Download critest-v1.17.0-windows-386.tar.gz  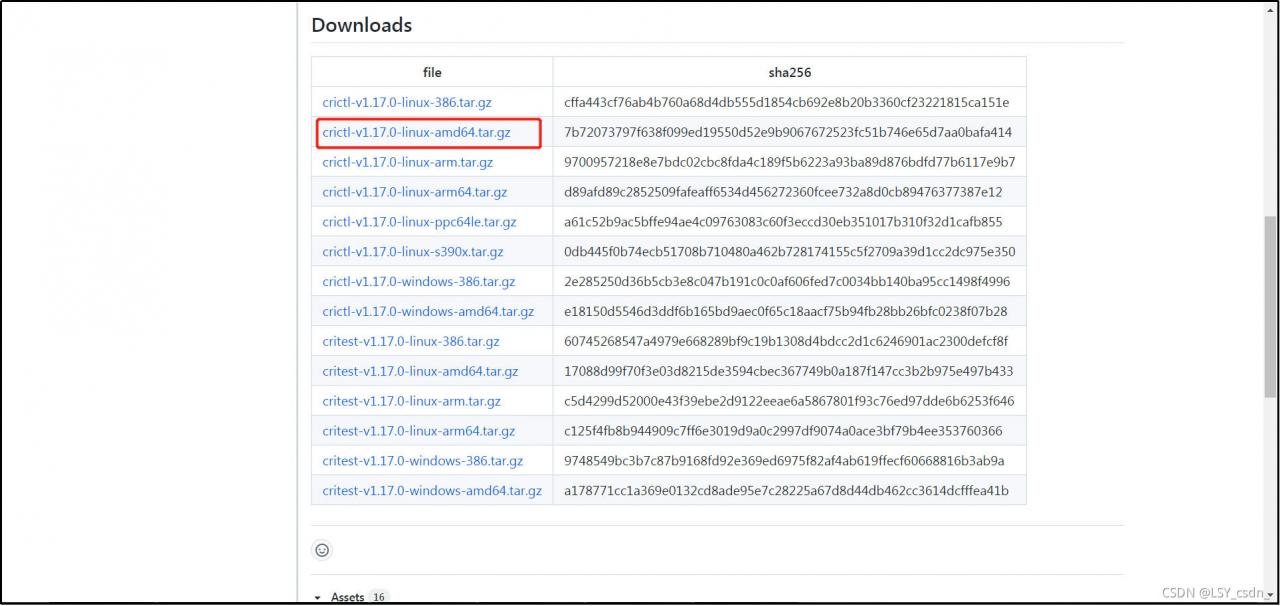tap(423, 461)
